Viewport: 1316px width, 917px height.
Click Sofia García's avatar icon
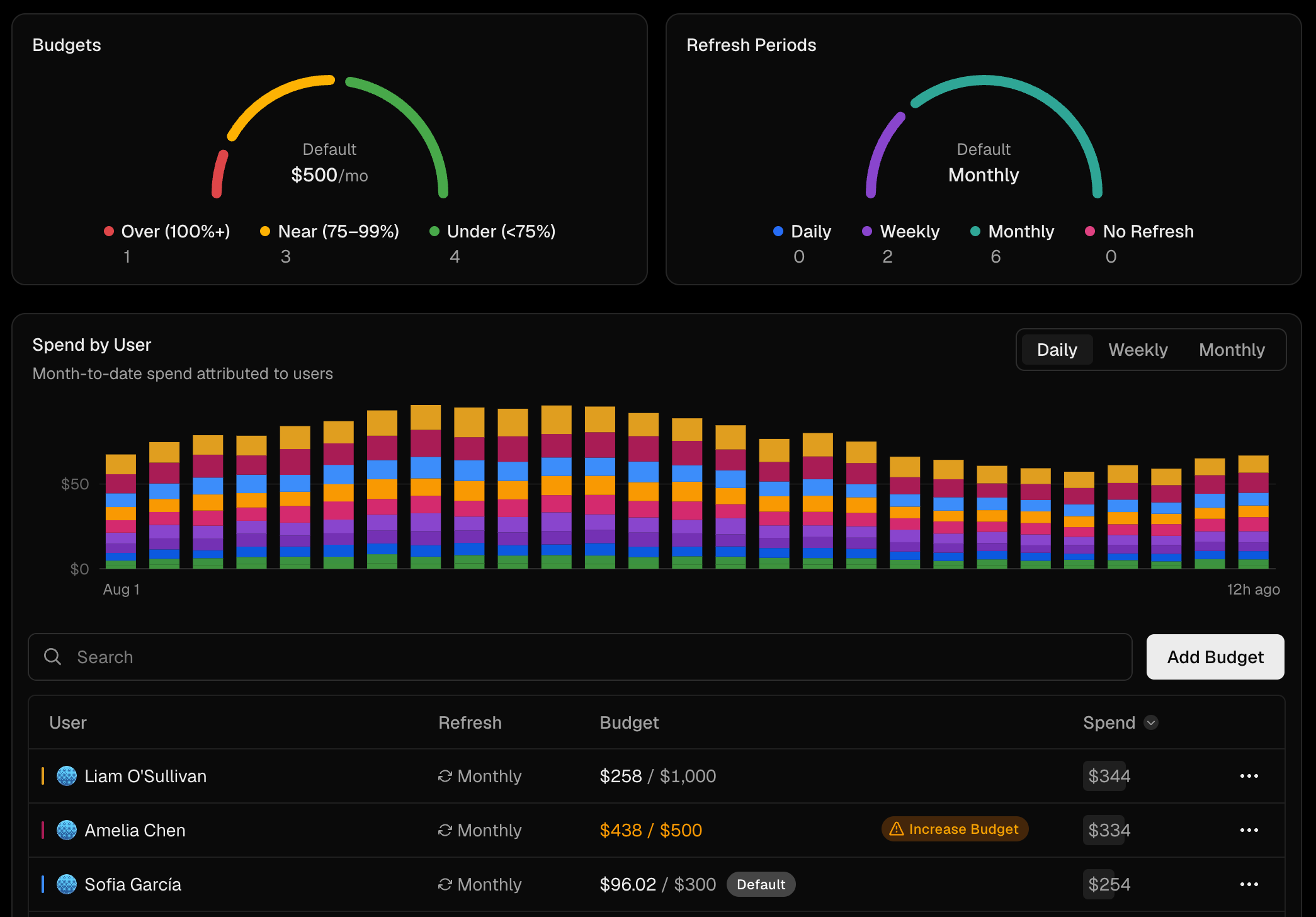point(67,884)
